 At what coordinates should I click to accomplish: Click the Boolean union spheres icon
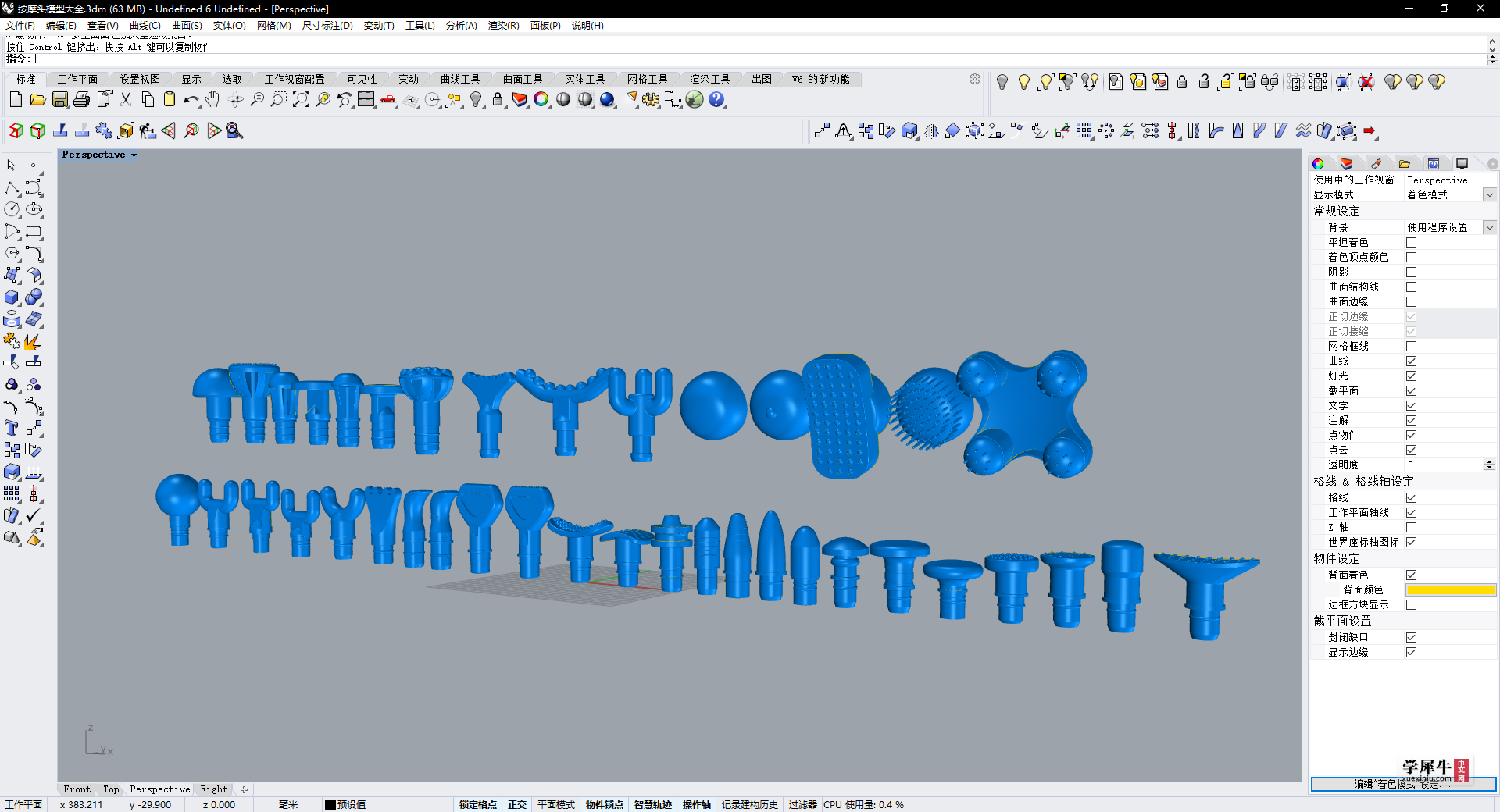(34, 297)
